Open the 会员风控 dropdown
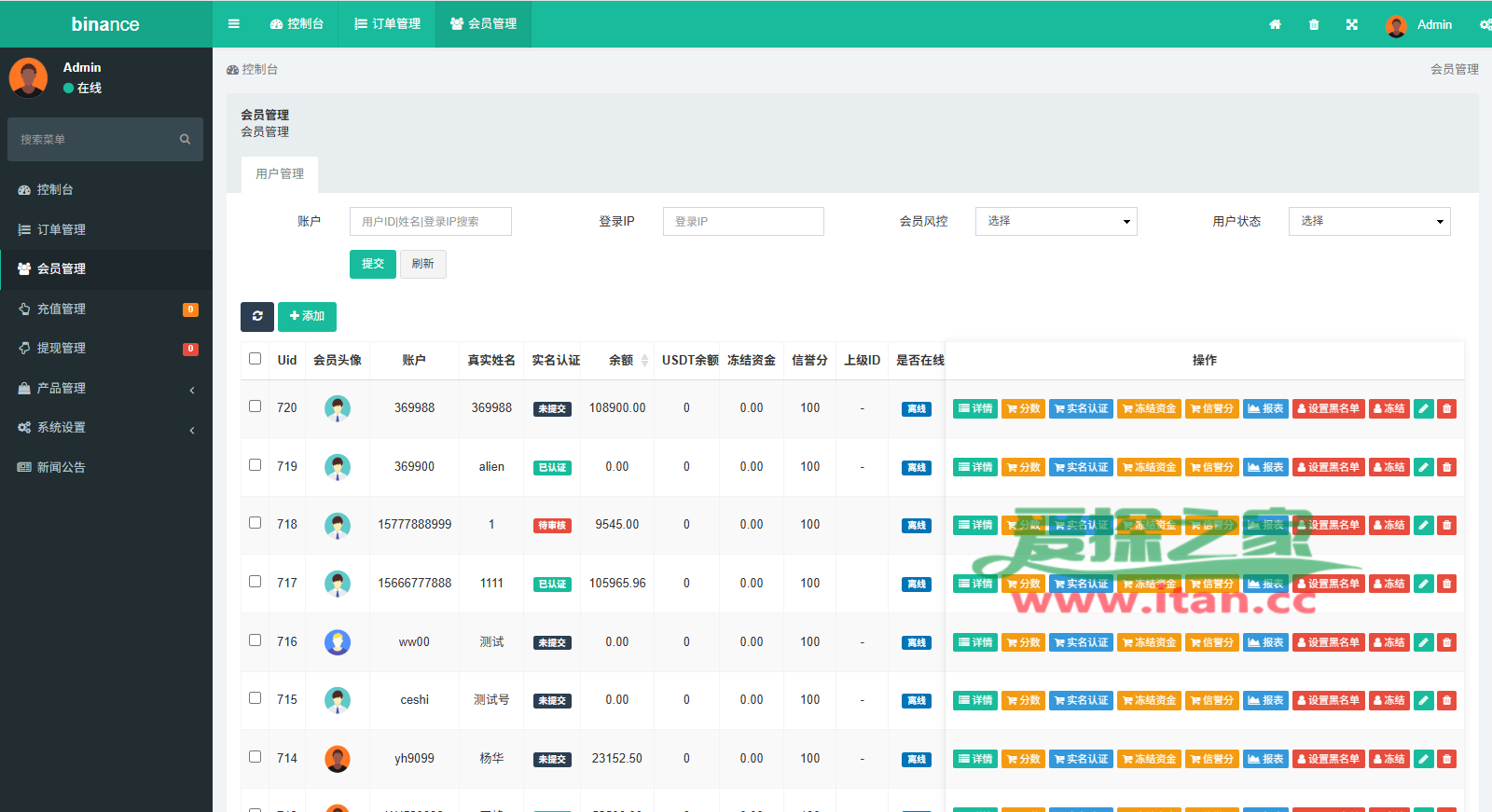The height and width of the screenshot is (812, 1492). [x=1056, y=222]
